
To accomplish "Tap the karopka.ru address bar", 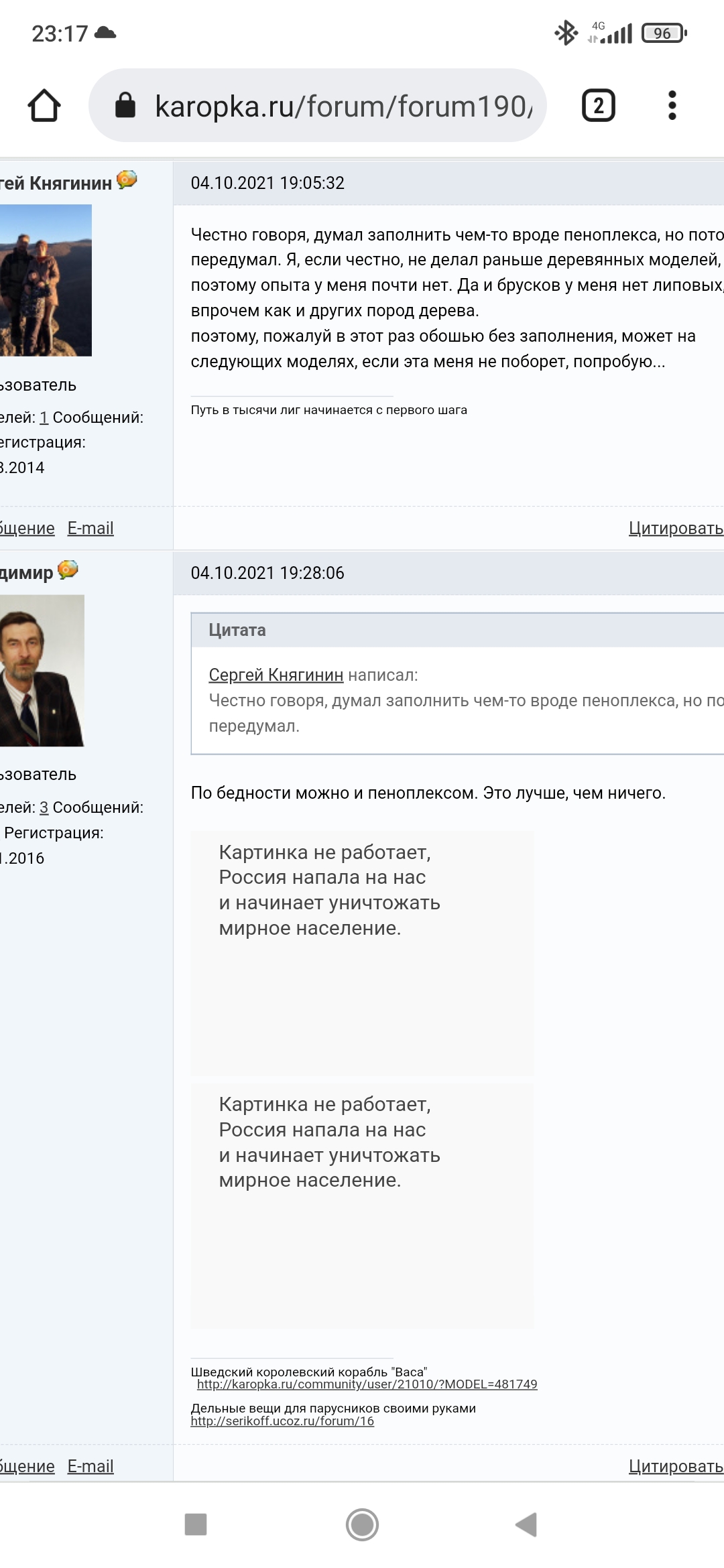I will click(x=343, y=106).
